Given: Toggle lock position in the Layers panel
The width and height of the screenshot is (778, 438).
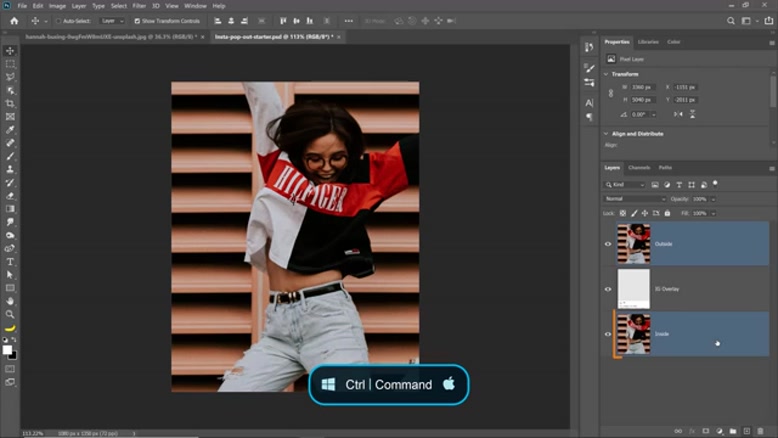Looking at the screenshot, I should (x=645, y=213).
